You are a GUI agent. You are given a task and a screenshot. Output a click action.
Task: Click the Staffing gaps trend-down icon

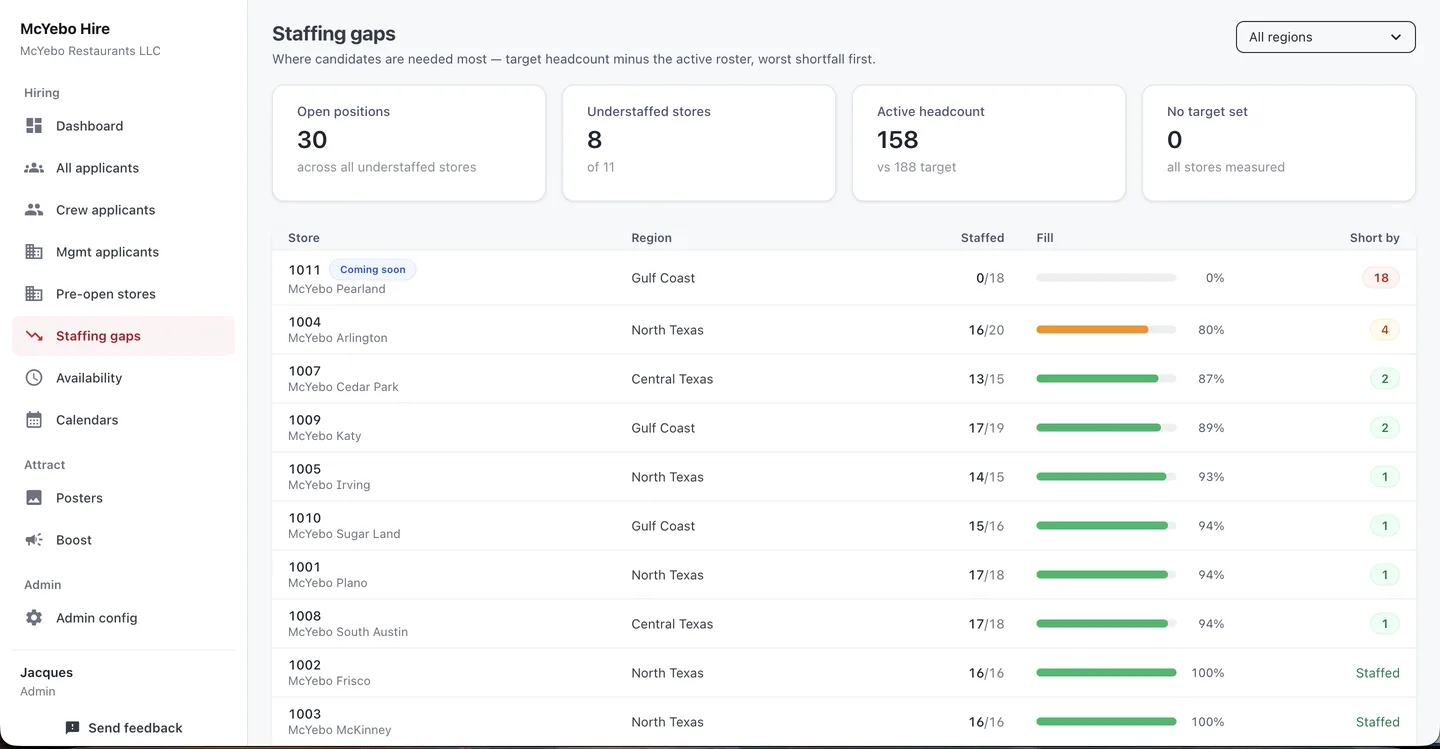tap(34, 336)
